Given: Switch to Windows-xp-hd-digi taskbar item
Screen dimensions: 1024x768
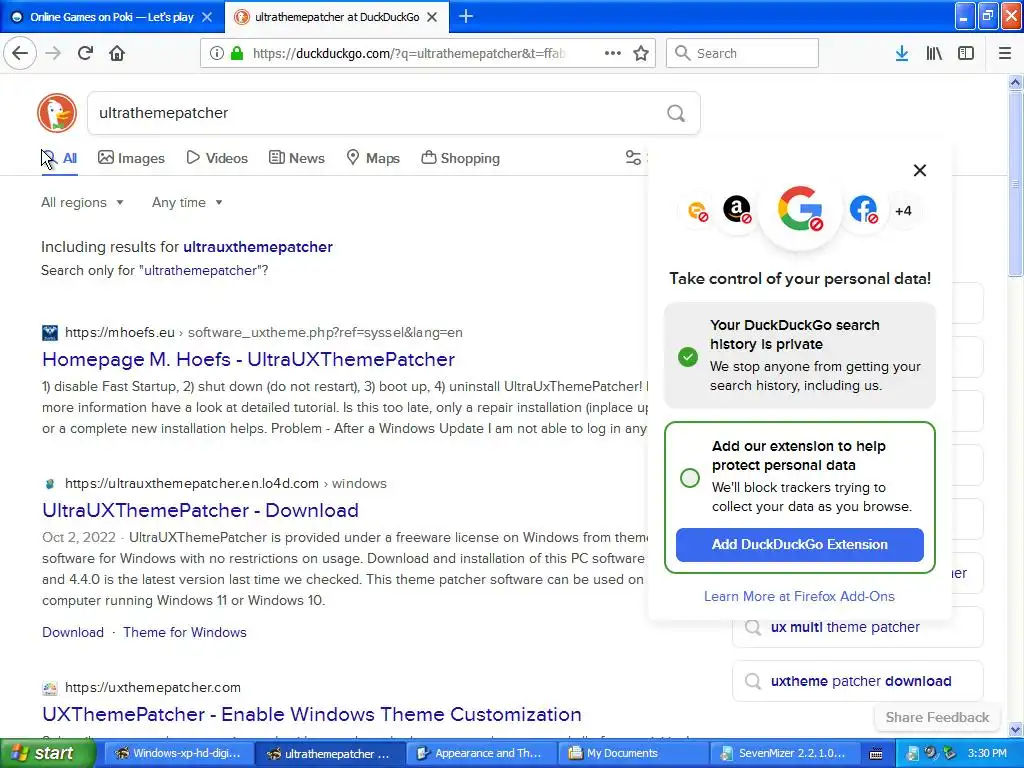Looking at the screenshot, I should (x=178, y=753).
